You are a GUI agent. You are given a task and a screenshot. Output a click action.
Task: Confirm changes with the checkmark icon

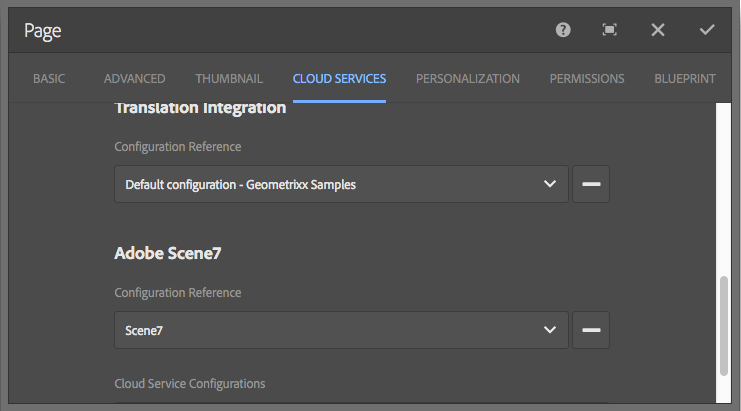707,30
